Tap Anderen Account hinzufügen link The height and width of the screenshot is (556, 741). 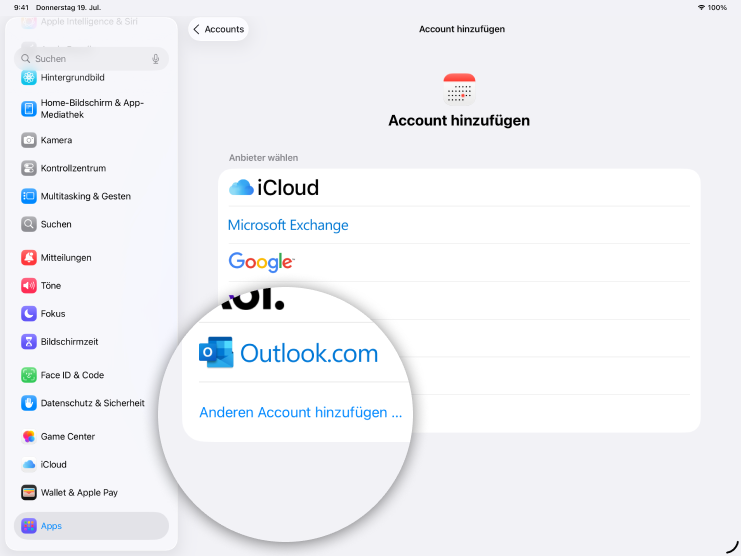click(x=300, y=412)
